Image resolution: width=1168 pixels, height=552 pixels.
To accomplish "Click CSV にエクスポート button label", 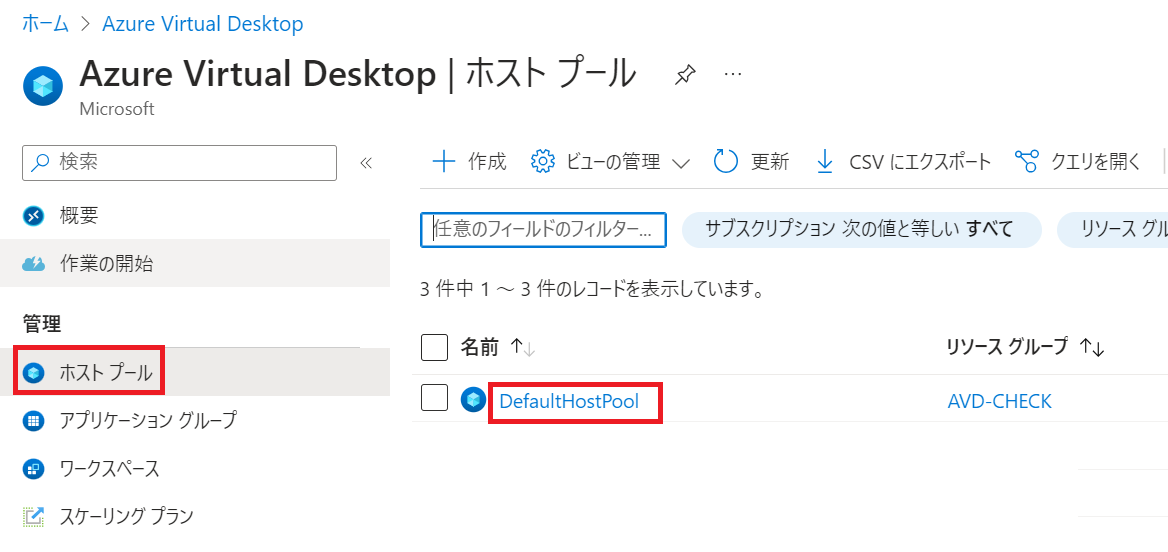I will pos(920,162).
